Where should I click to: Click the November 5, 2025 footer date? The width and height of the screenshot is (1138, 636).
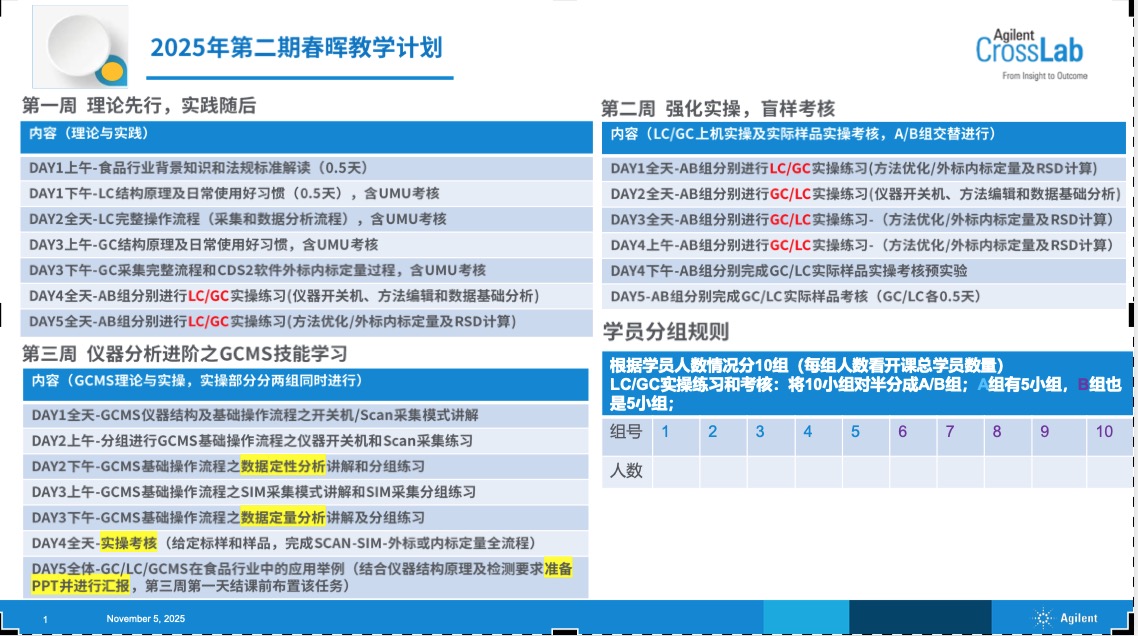pos(146,620)
